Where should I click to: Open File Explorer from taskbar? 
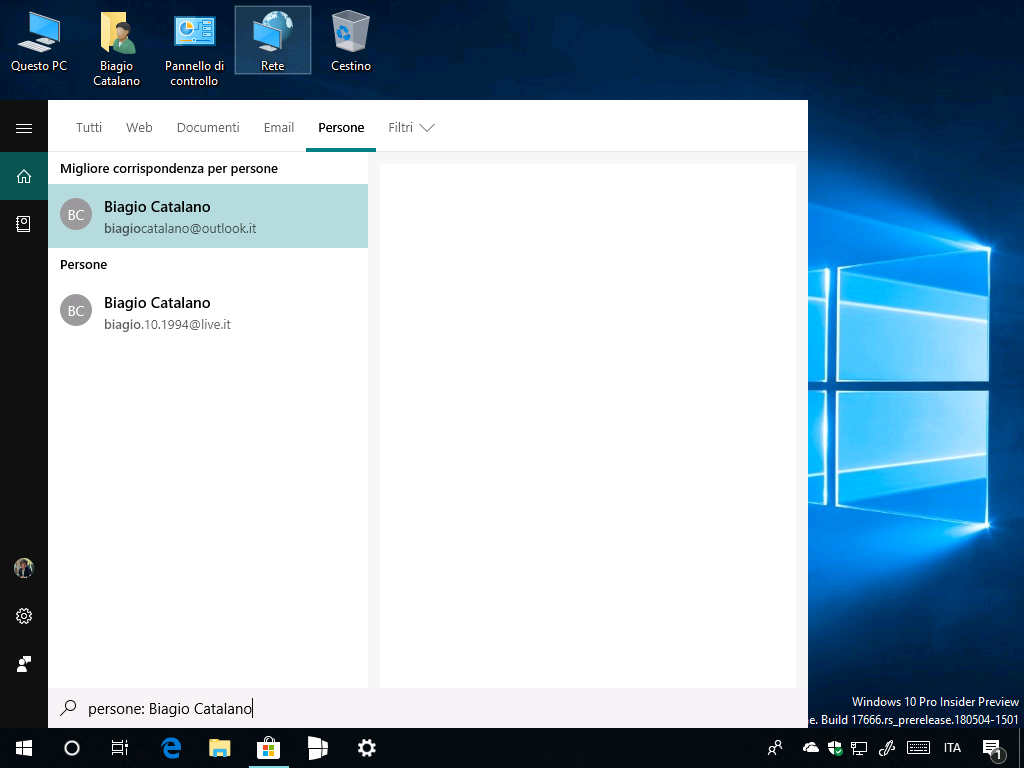tap(219, 748)
